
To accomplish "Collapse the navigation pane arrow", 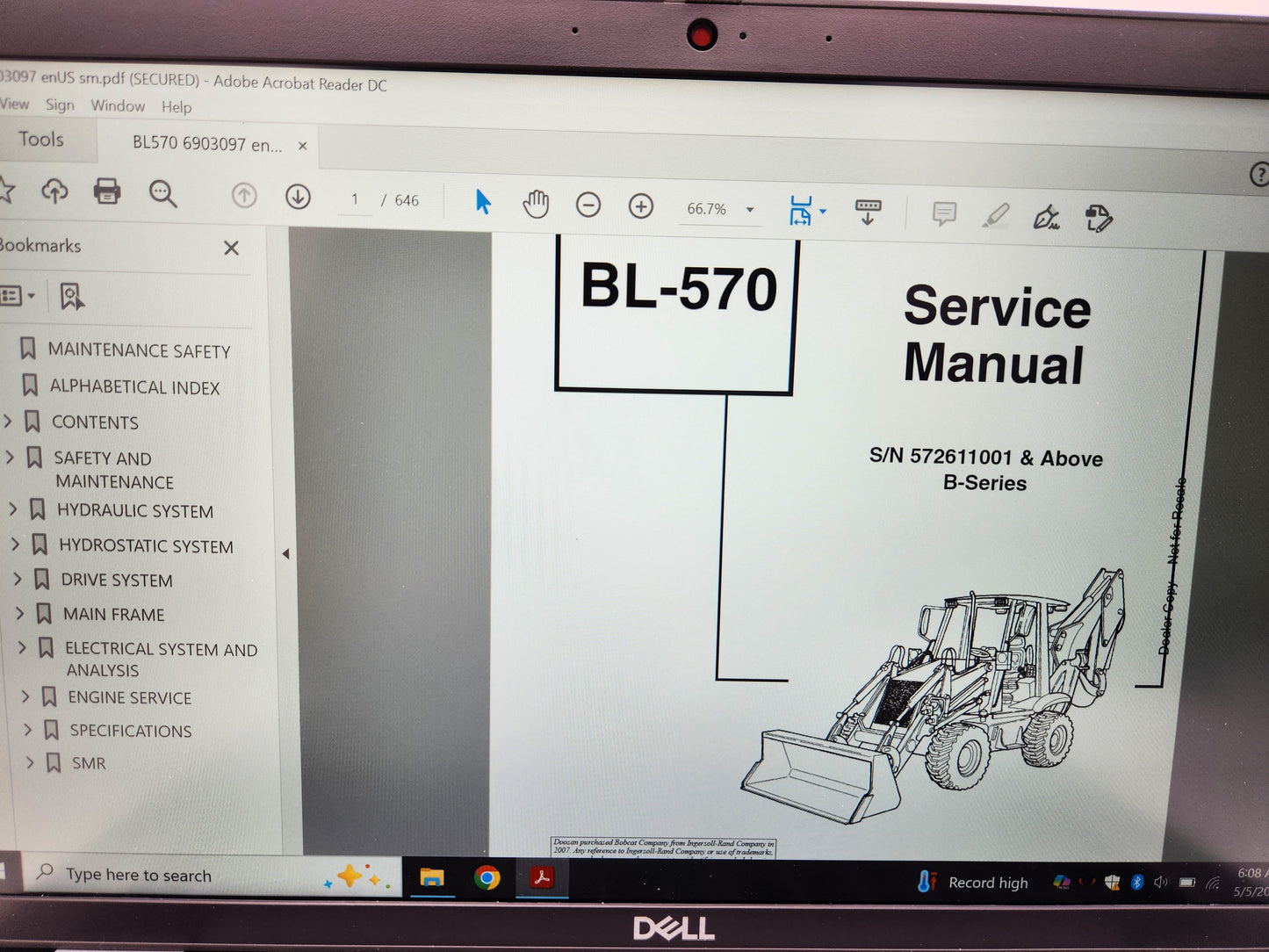I will (285, 554).
